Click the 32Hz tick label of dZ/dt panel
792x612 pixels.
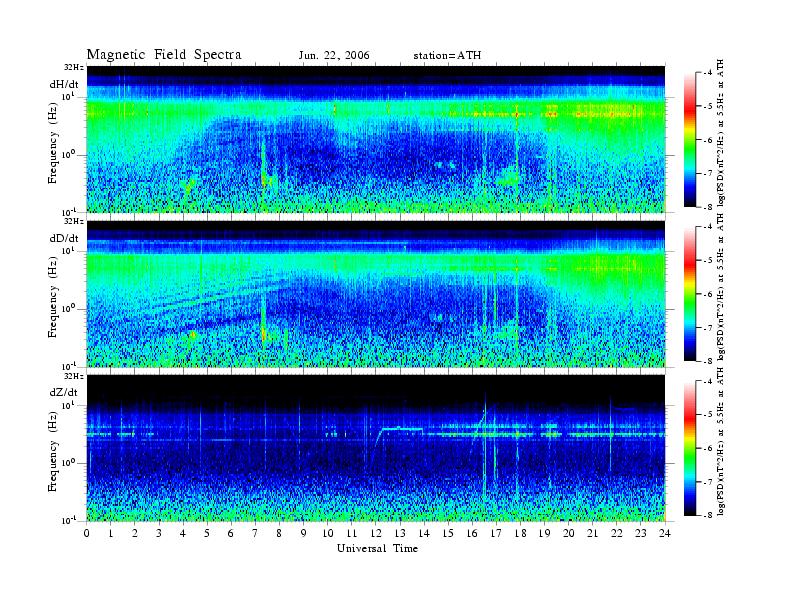pos(73,376)
